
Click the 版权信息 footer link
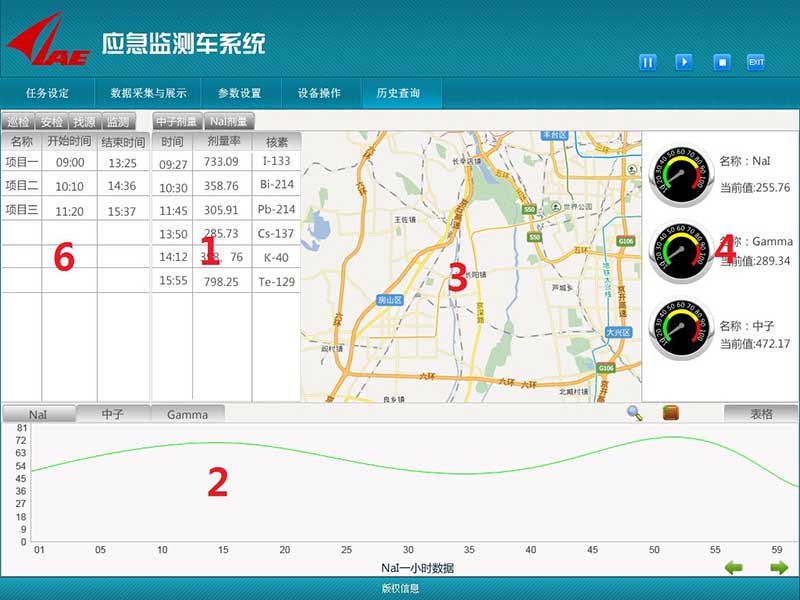401,588
